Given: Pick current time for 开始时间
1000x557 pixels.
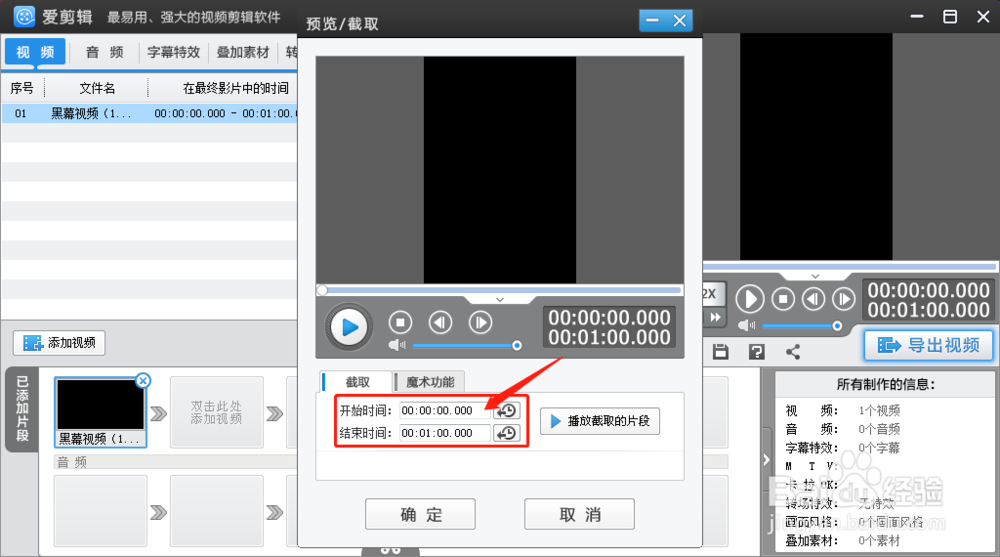Looking at the screenshot, I should [x=507, y=410].
